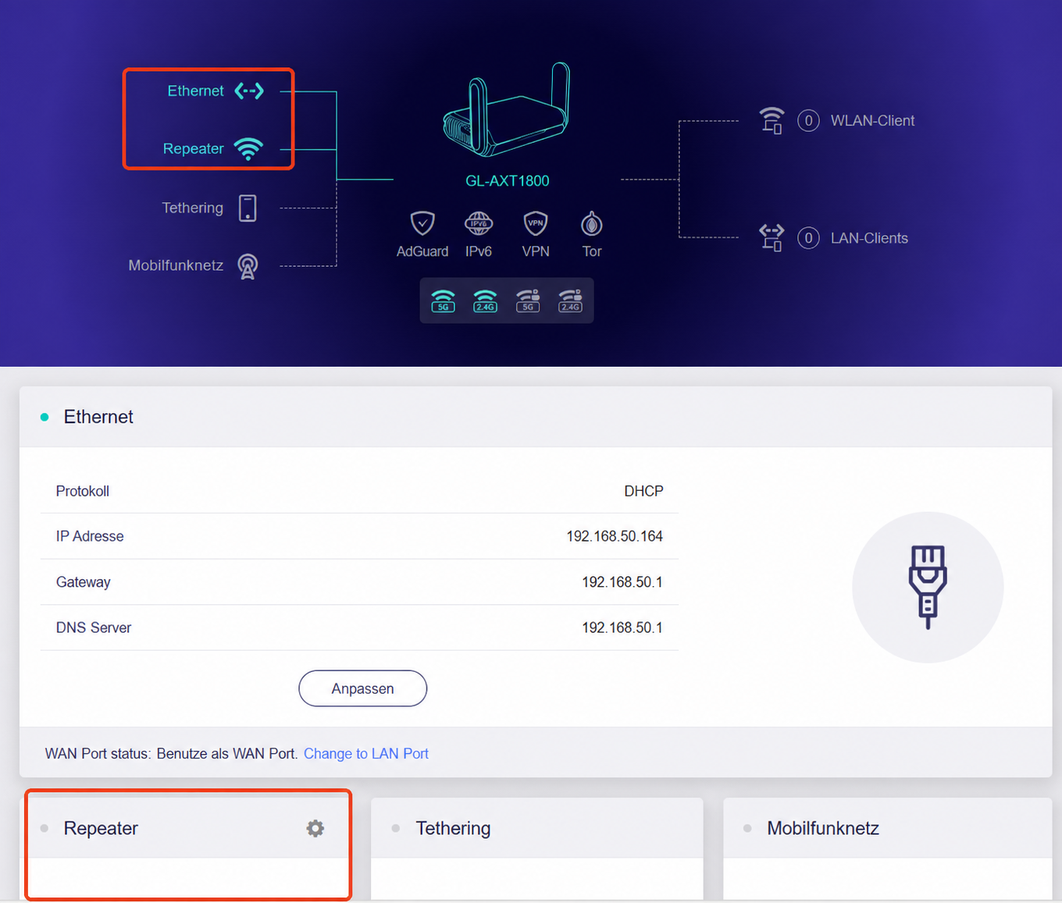
Task: Click the Ethernet card heading
Action: pos(98,417)
